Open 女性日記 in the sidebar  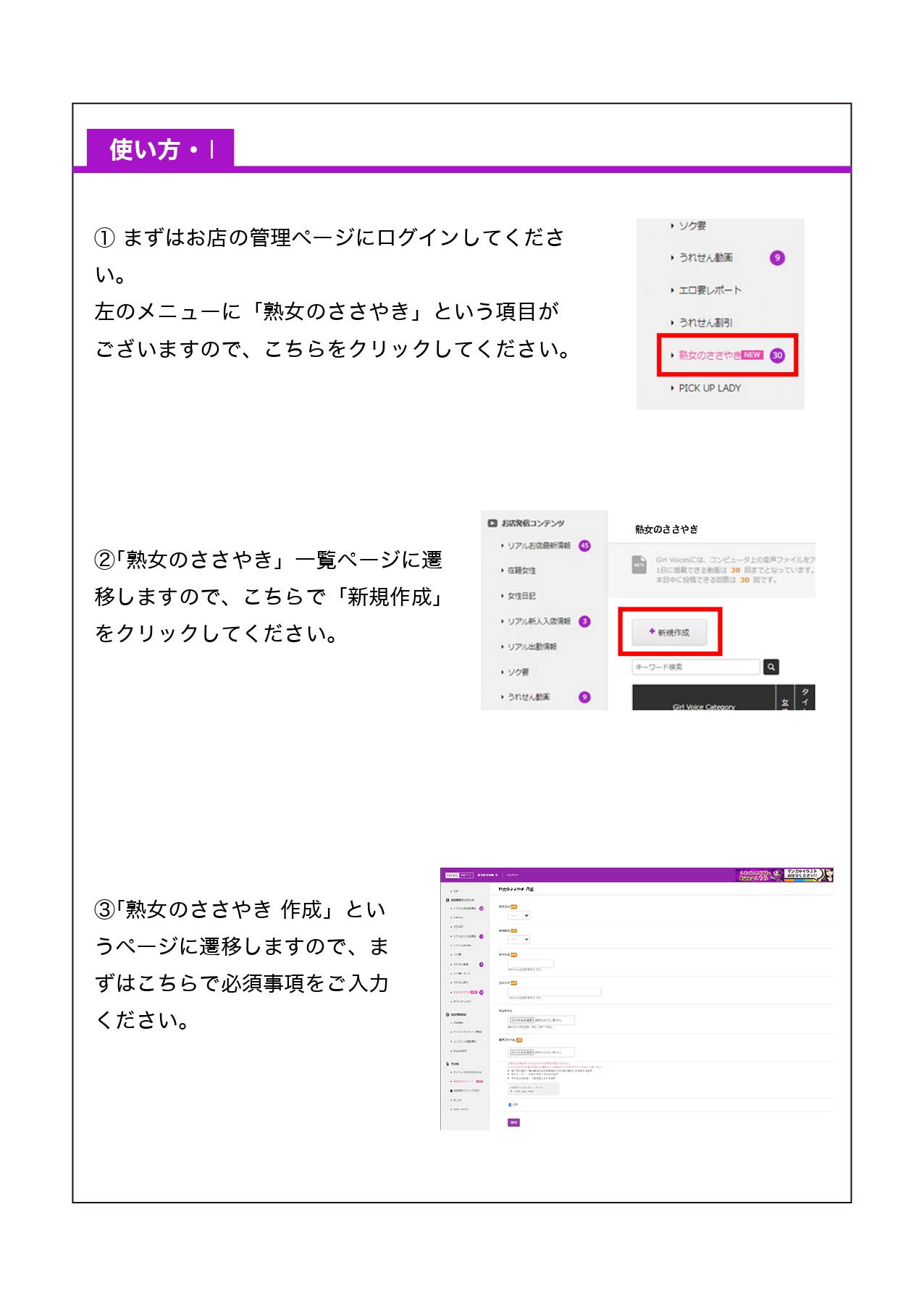(x=521, y=596)
